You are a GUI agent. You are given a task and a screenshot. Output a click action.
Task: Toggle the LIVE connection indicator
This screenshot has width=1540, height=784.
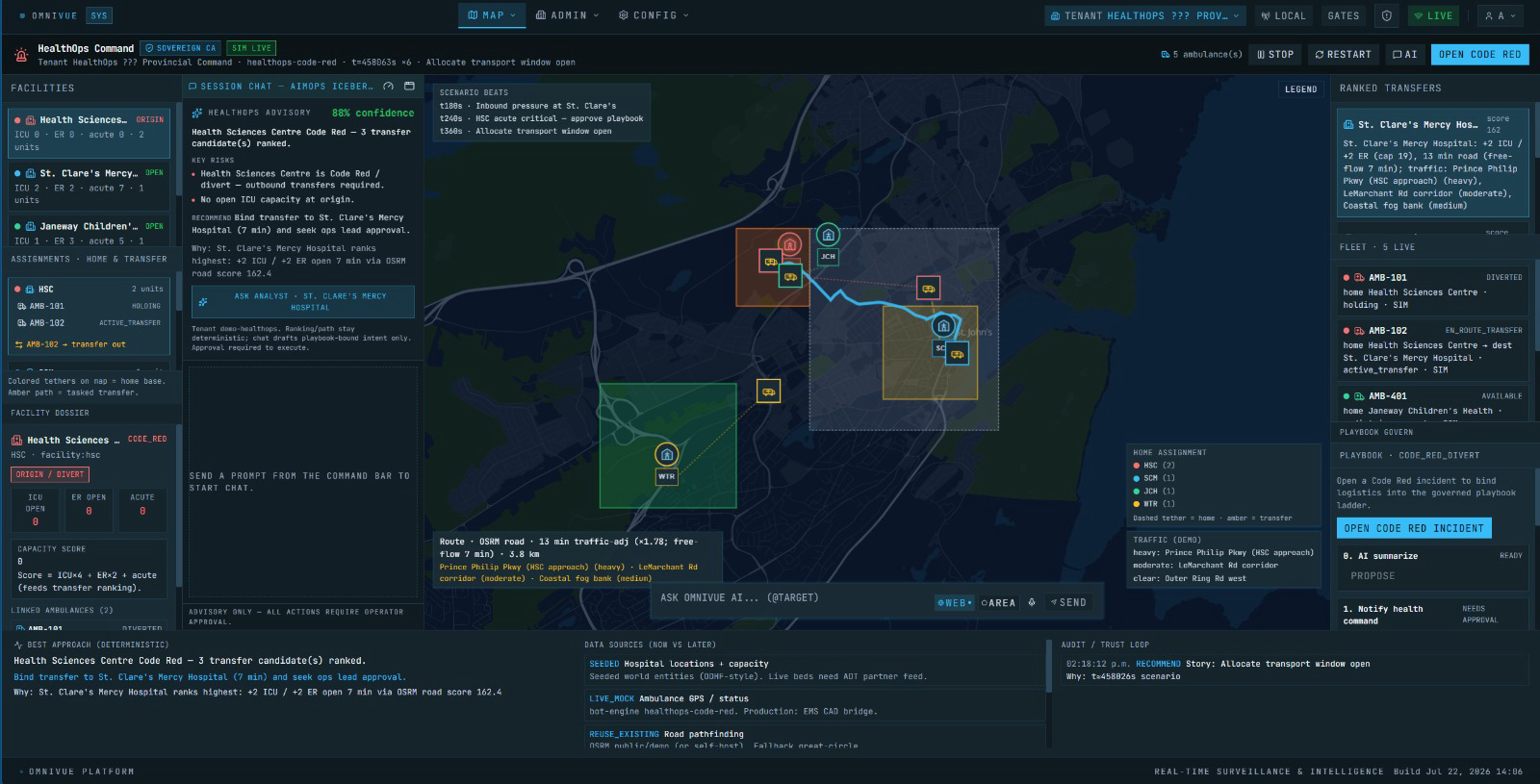(1433, 15)
